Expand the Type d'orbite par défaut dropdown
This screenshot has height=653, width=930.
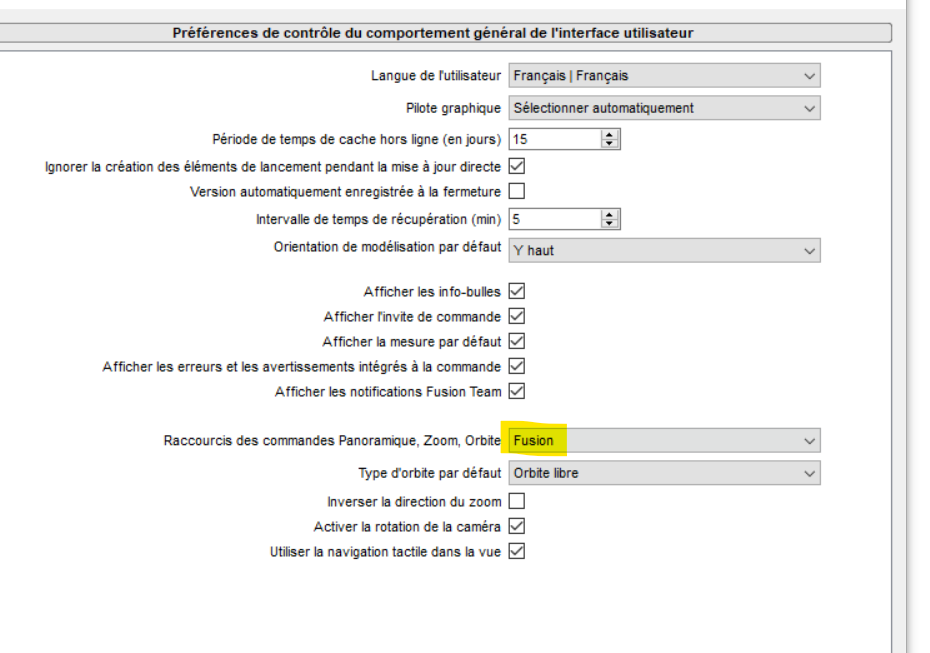[x=664, y=473]
